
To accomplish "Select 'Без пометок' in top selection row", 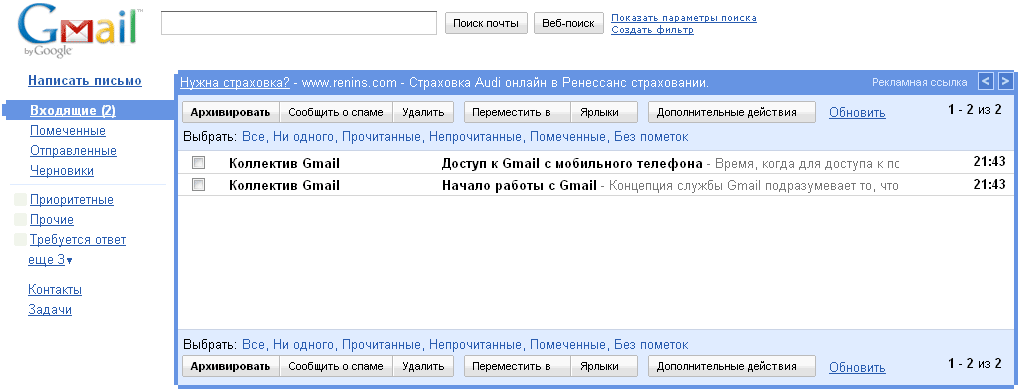I will pyautogui.click(x=651, y=137).
